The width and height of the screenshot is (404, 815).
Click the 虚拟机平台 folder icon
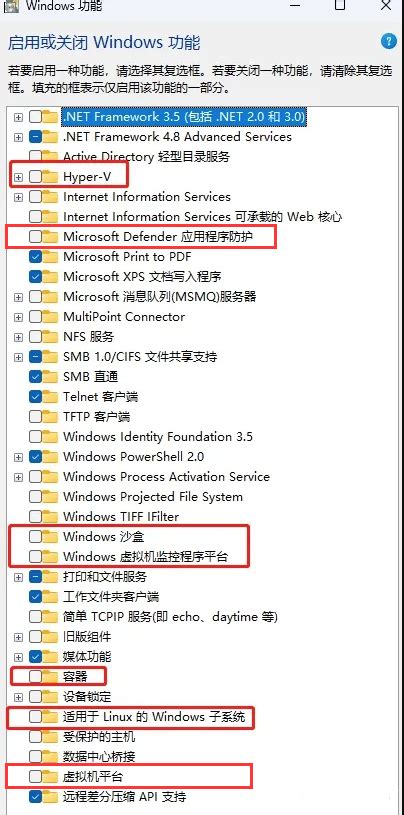click(x=50, y=777)
